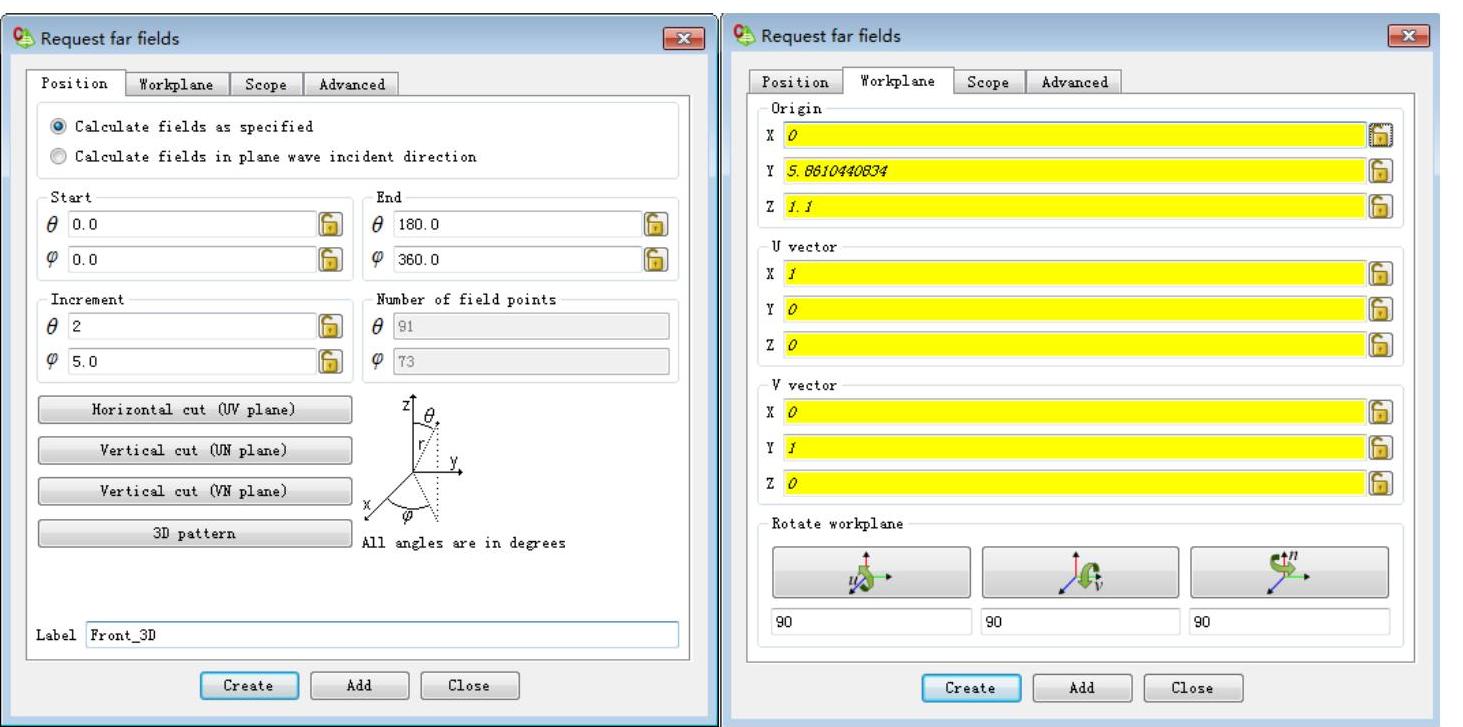The width and height of the screenshot is (1463, 727).
Task: Edit the U vector Y field
Action: [1073, 309]
